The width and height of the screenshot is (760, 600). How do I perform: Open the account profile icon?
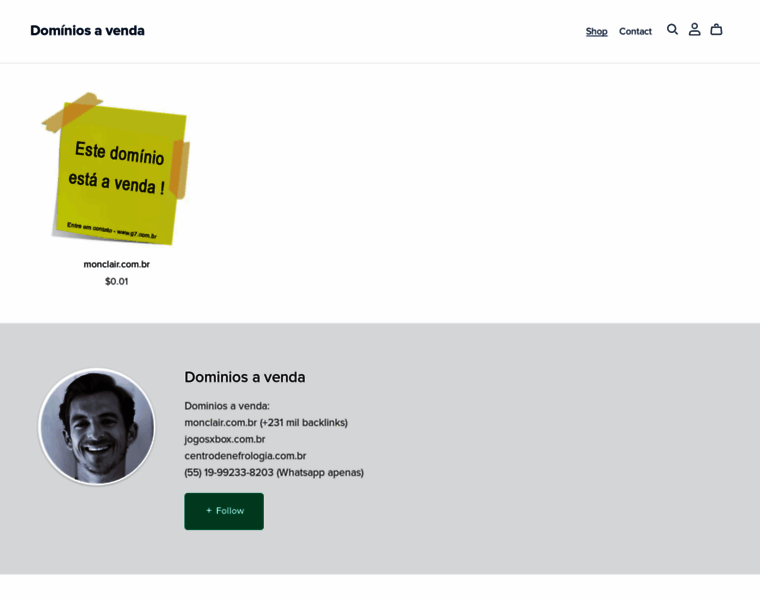(x=694, y=30)
